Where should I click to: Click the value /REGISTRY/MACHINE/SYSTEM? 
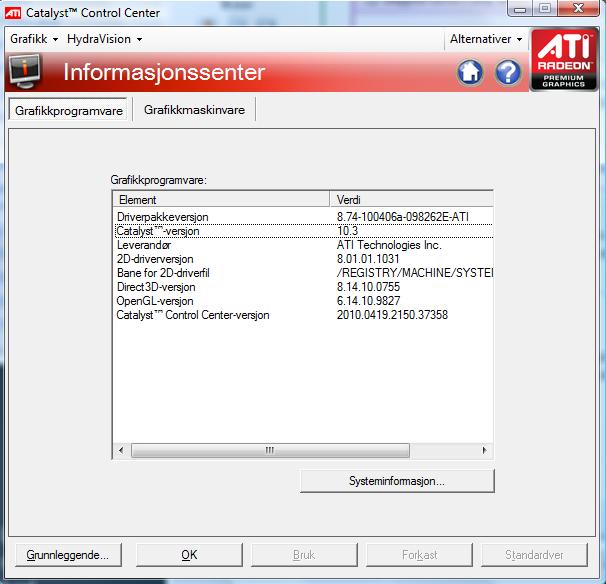click(x=415, y=273)
